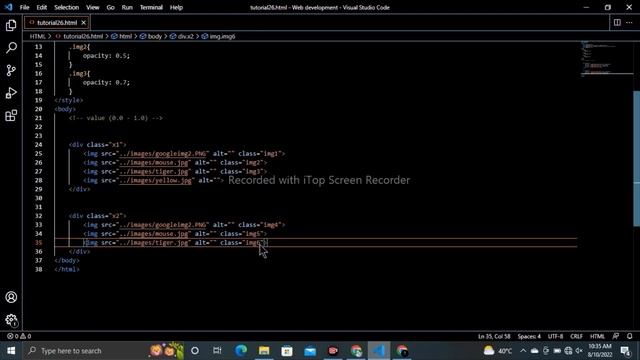Click the div.x2 breadcrumb element
The height and width of the screenshot is (360, 640).
click(182, 36)
